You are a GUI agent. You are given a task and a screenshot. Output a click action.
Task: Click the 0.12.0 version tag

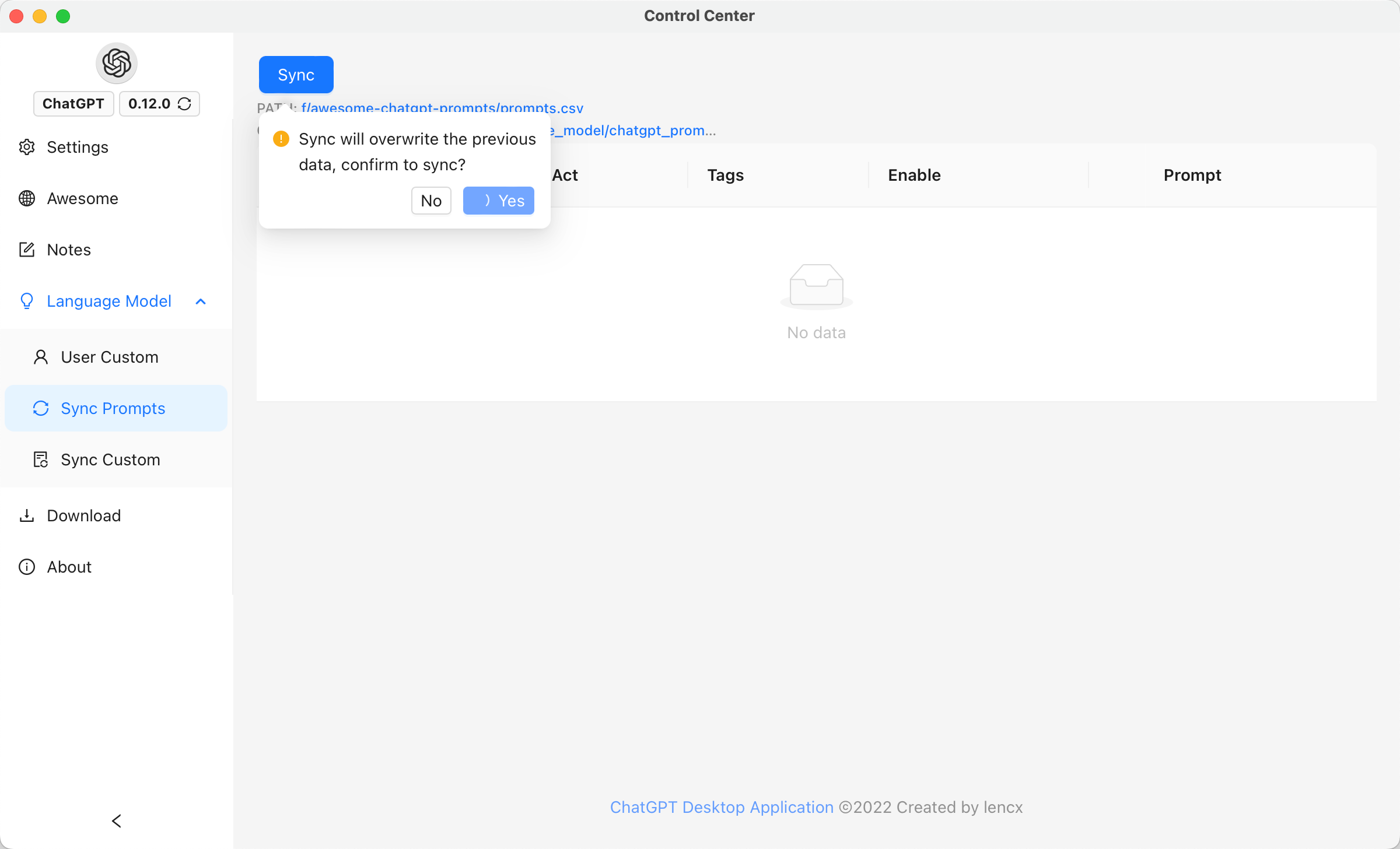click(149, 104)
